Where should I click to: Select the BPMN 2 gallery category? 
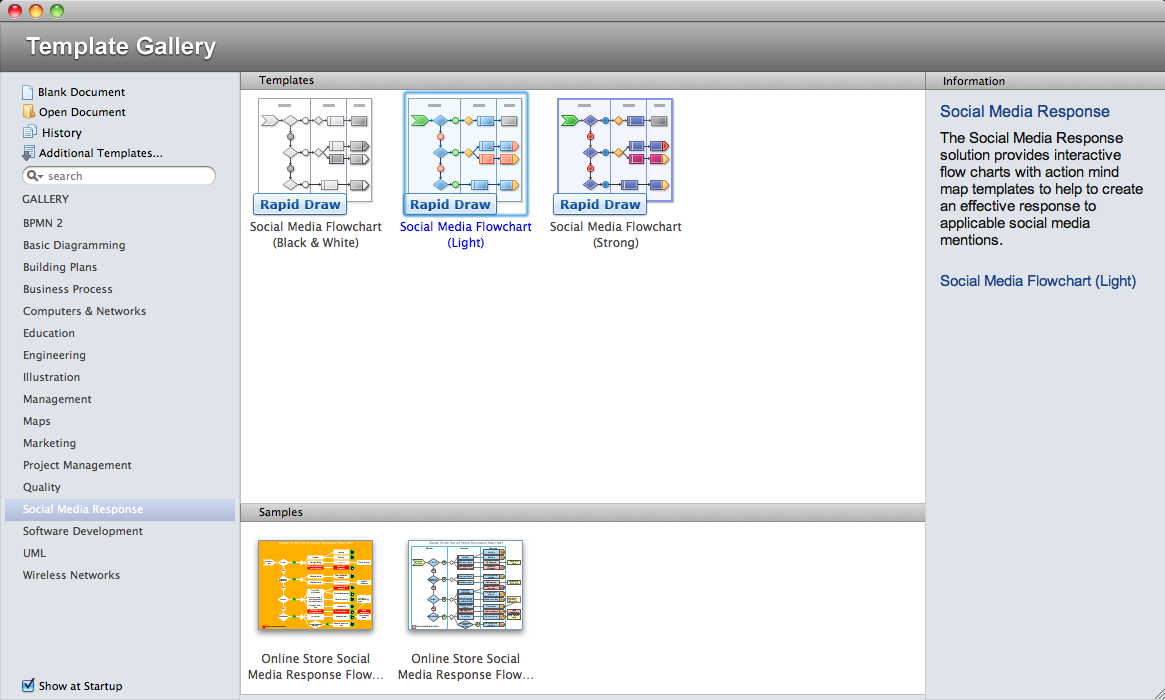pyautogui.click(x=42, y=223)
